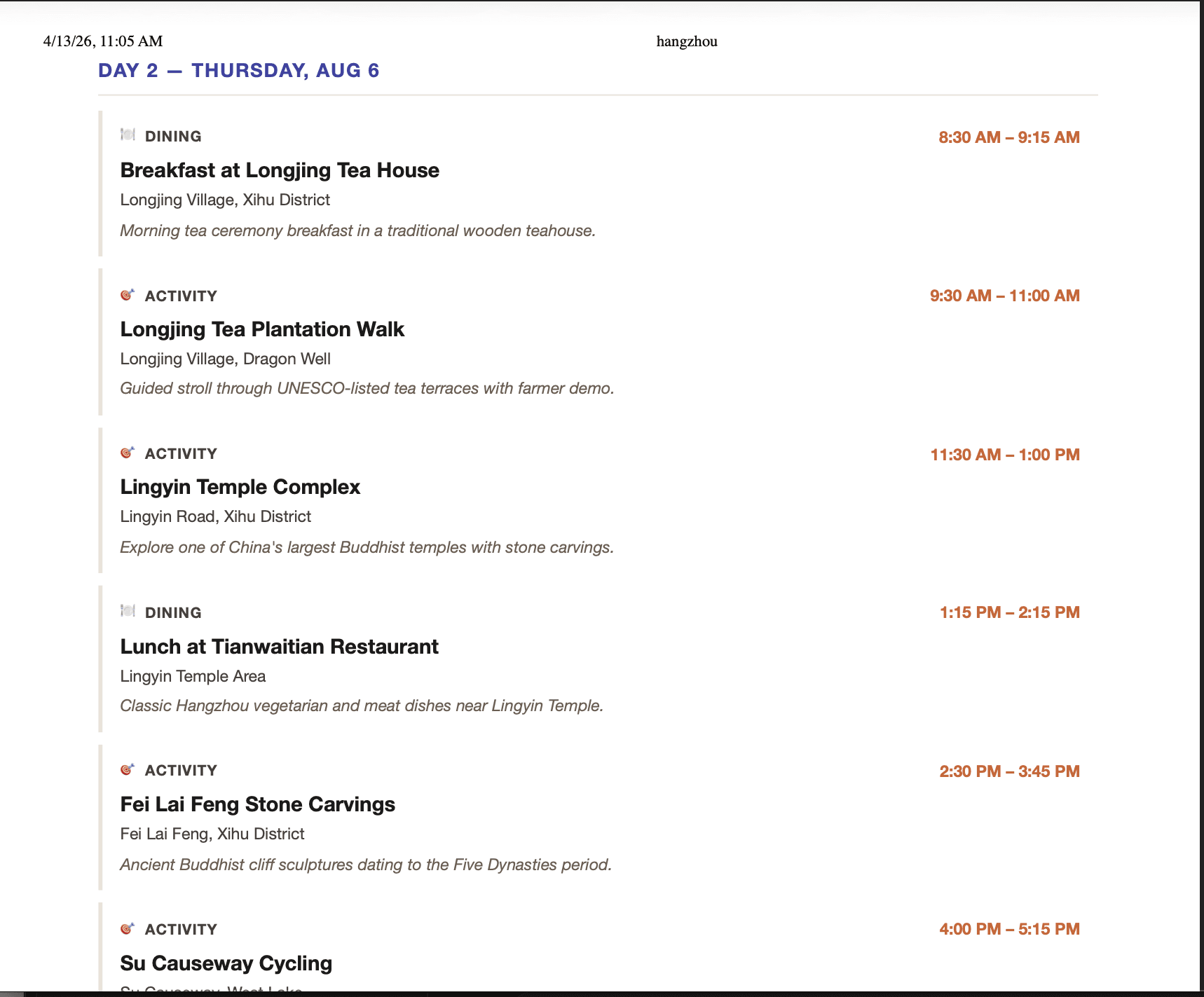Click the activity icon next to Lingyin Temple Complex
Screen dimensions: 1204x997
click(128, 452)
